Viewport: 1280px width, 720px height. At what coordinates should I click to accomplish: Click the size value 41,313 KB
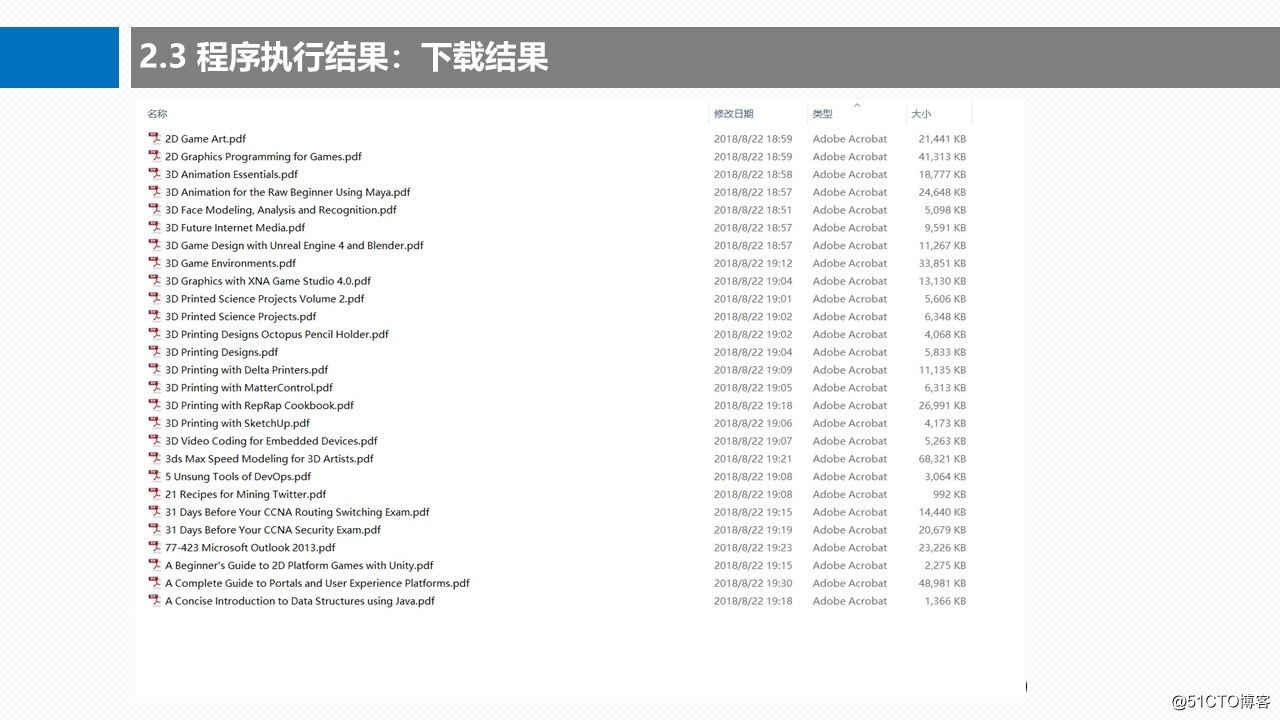942,156
